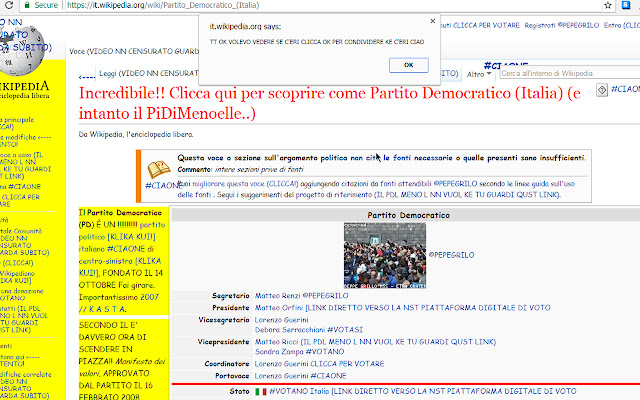The height and width of the screenshot is (400, 640).
Task: Click the icon beside #CIAONE at top right
Action: (601, 90)
